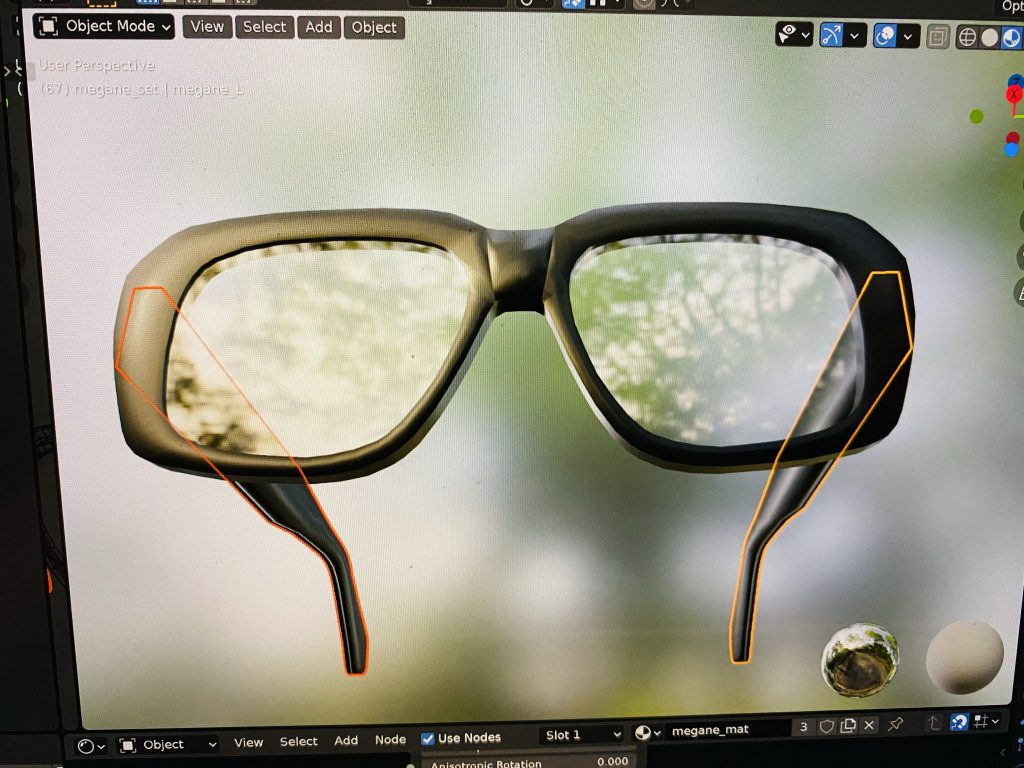Switch to solid shading mode

click(989, 38)
